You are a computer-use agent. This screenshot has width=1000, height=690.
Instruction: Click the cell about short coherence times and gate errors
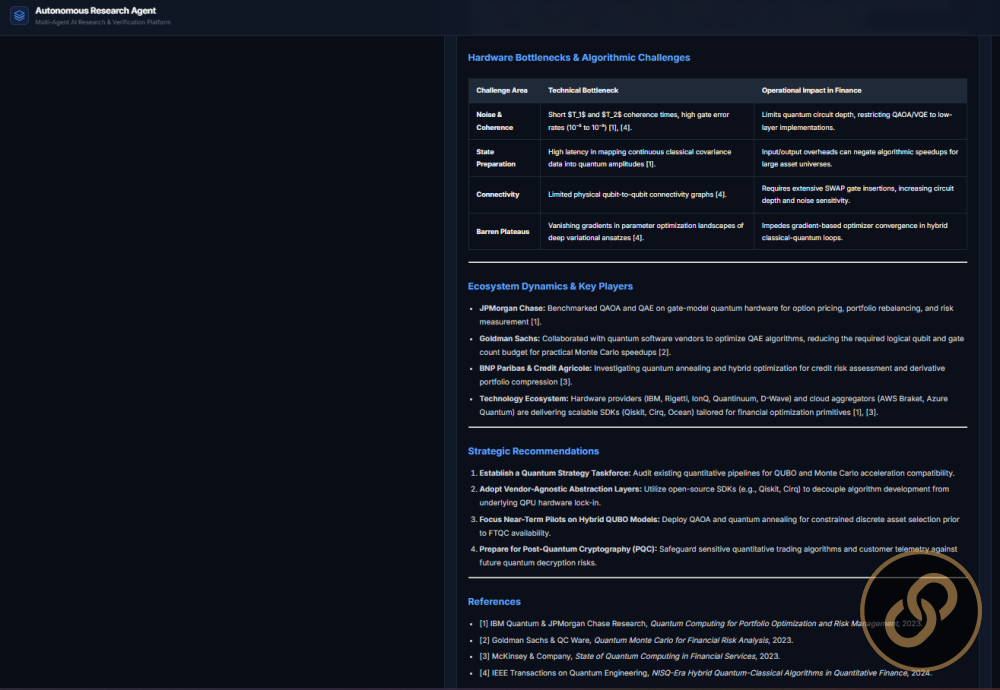click(647, 121)
